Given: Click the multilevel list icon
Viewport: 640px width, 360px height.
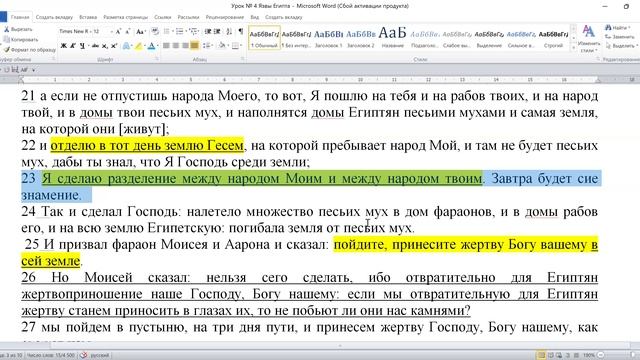Looking at the screenshot, I should click(193, 31).
